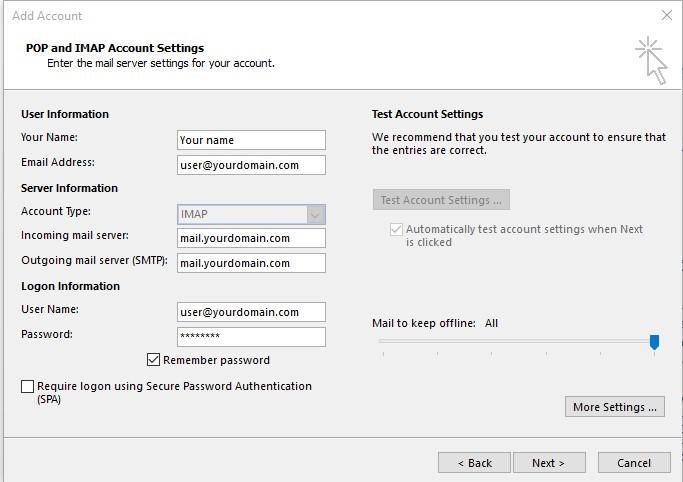Open More Settings
Viewport: 683px width, 482px height.
pyautogui.click(x=615, y=407)
